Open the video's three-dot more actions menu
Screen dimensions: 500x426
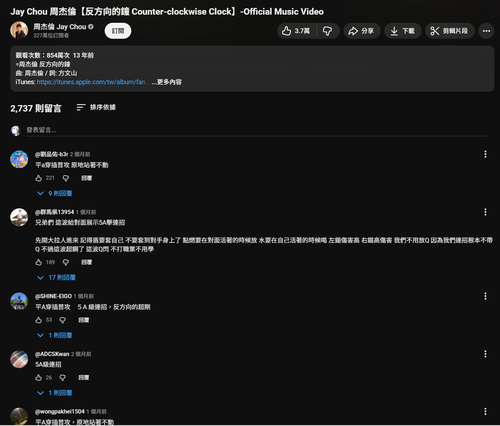click(486, 31)
